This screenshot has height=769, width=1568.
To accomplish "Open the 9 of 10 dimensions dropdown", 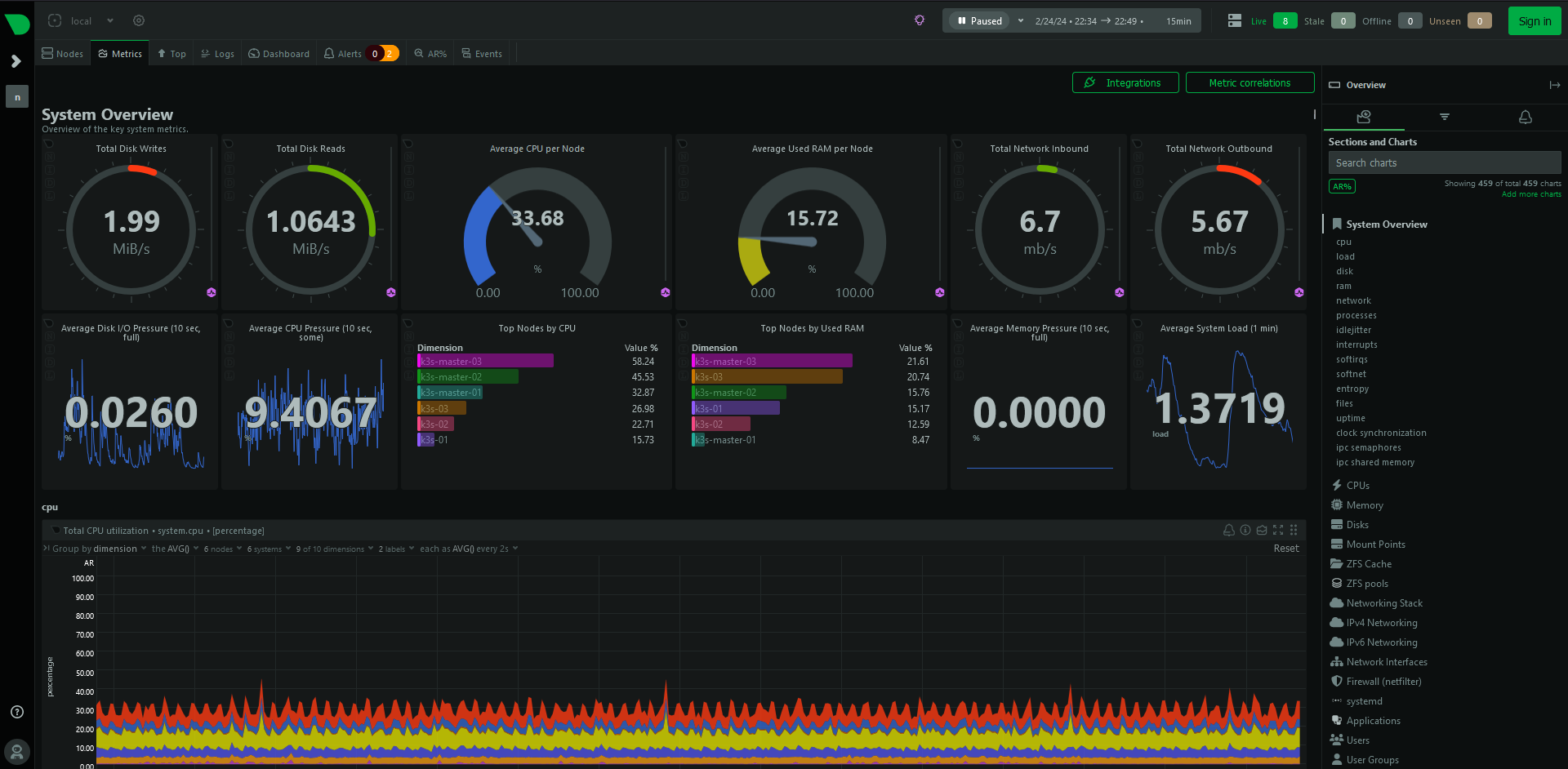I will click(335, 549).
